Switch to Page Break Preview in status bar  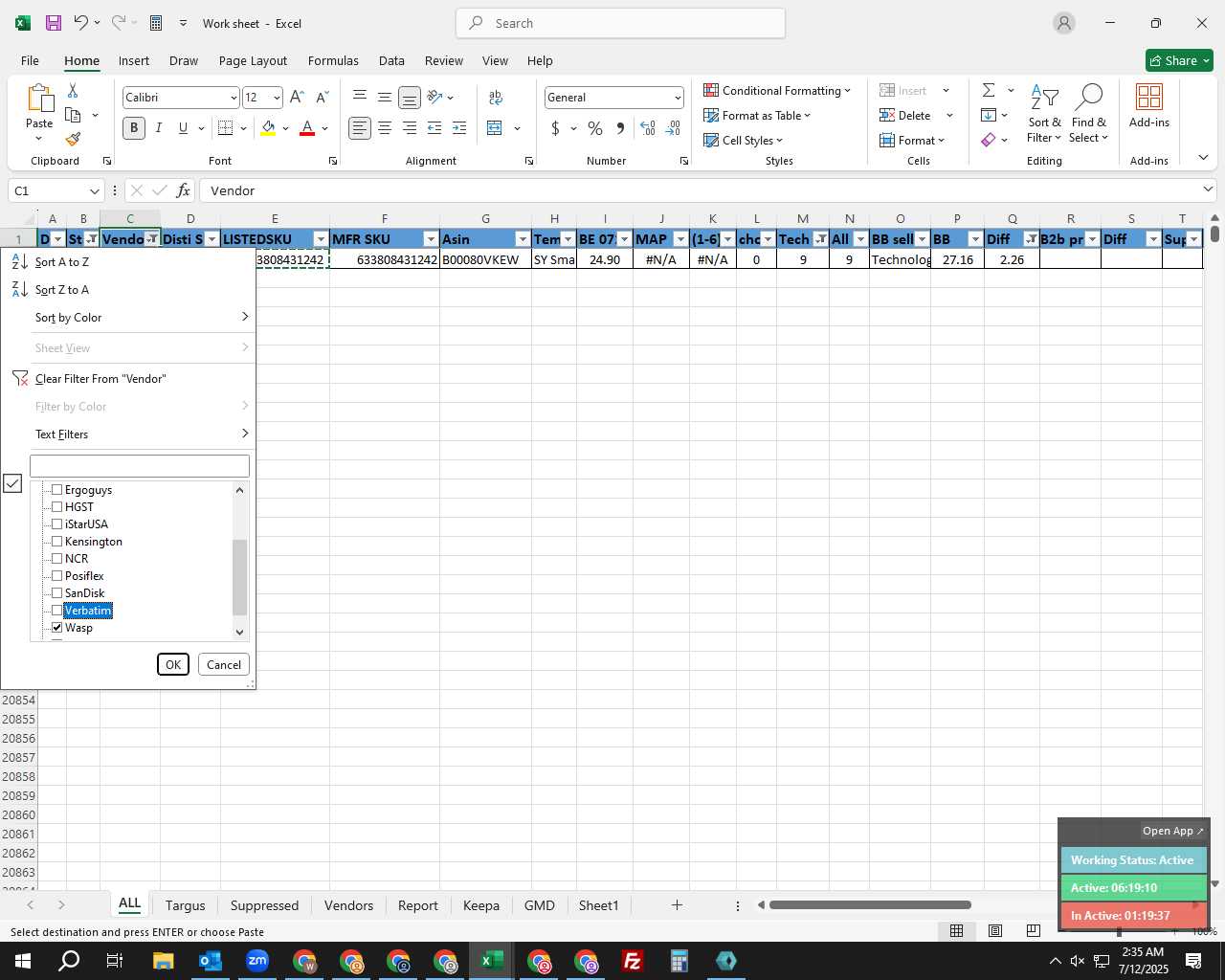1033,931
